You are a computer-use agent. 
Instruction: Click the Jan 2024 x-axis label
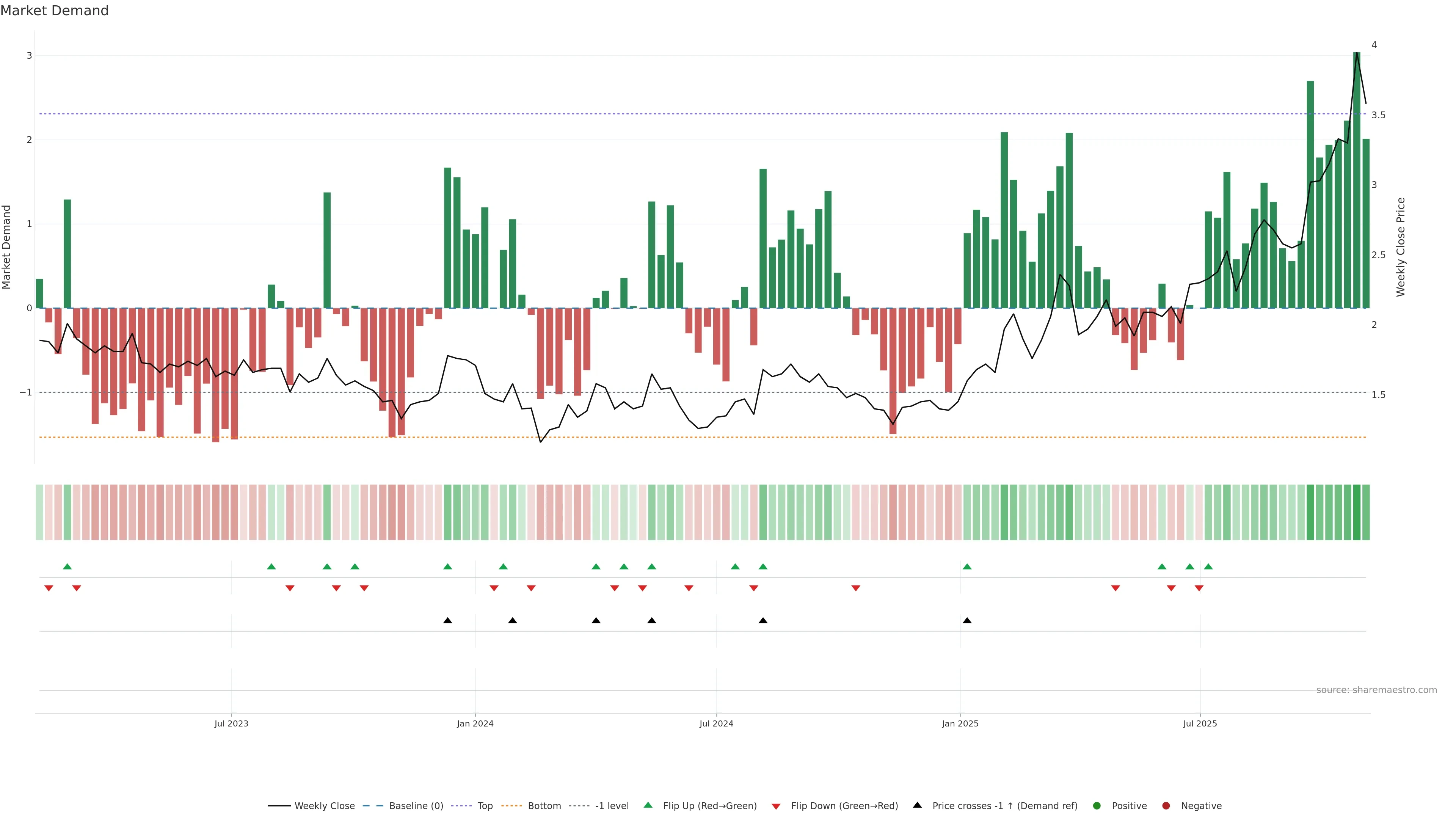(x=475, y=723)
